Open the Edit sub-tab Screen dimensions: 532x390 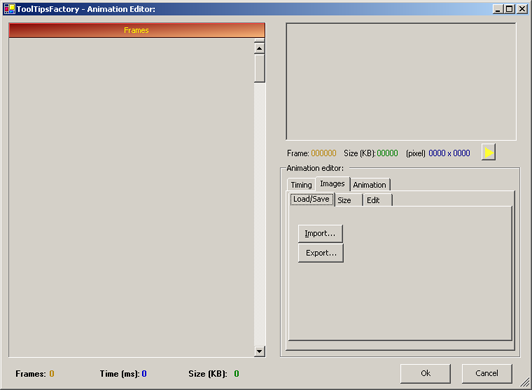377,200
